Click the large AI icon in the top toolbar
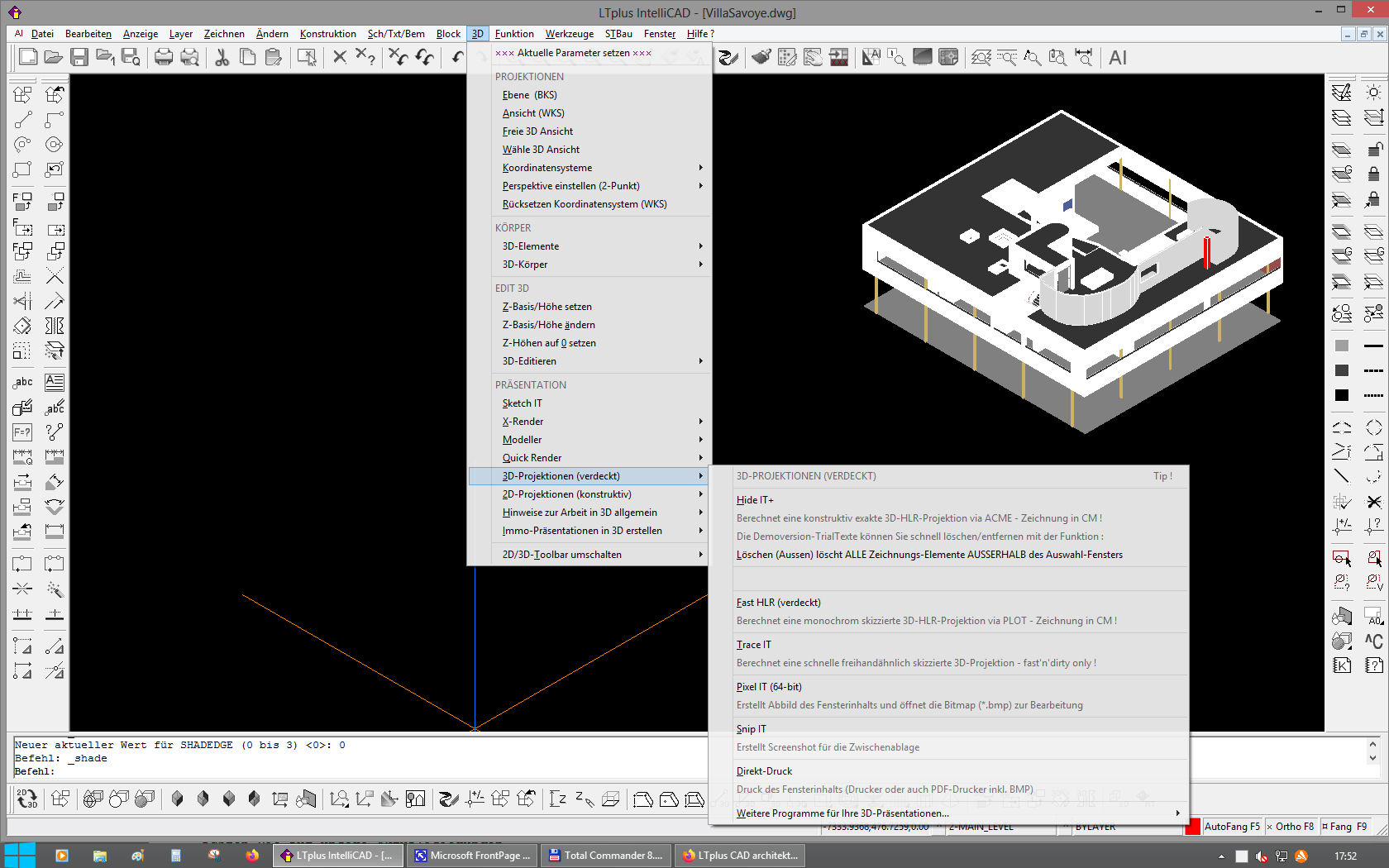 [1118, 58]
